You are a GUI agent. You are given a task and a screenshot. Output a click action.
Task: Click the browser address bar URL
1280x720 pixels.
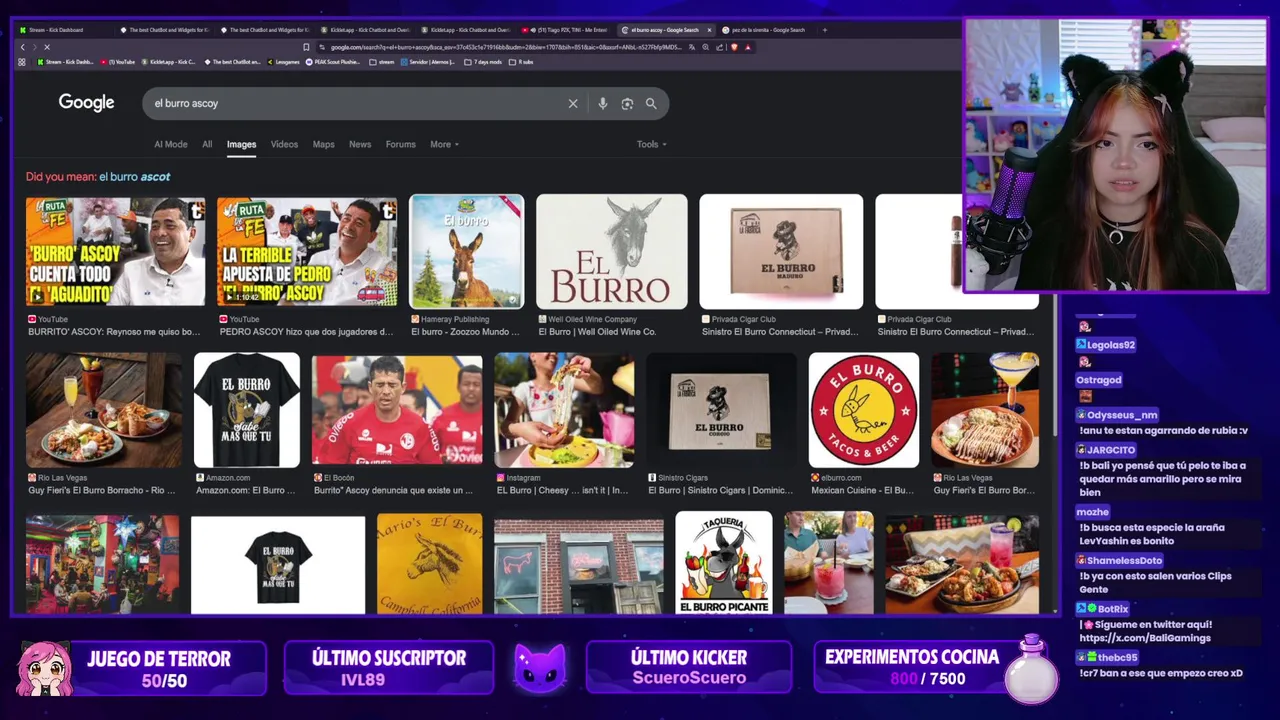pos(505,47)
